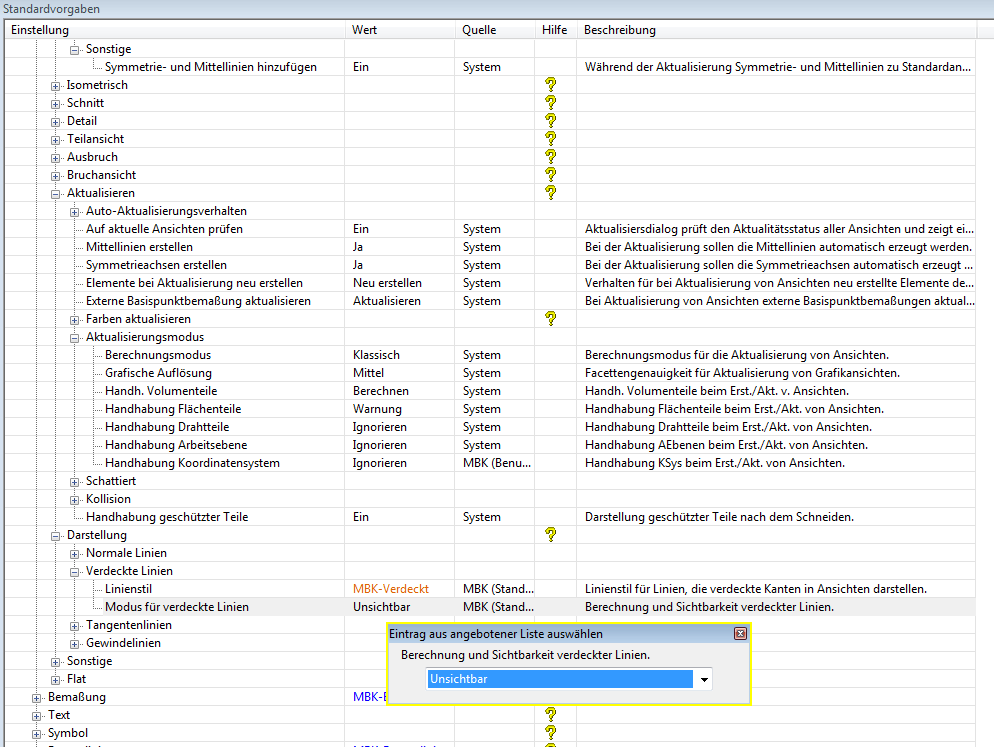This screenshot has height=747, width=994.
Task: Click the 'Klassisch' value of Berechnungsmodus
Action: (376, 355)
